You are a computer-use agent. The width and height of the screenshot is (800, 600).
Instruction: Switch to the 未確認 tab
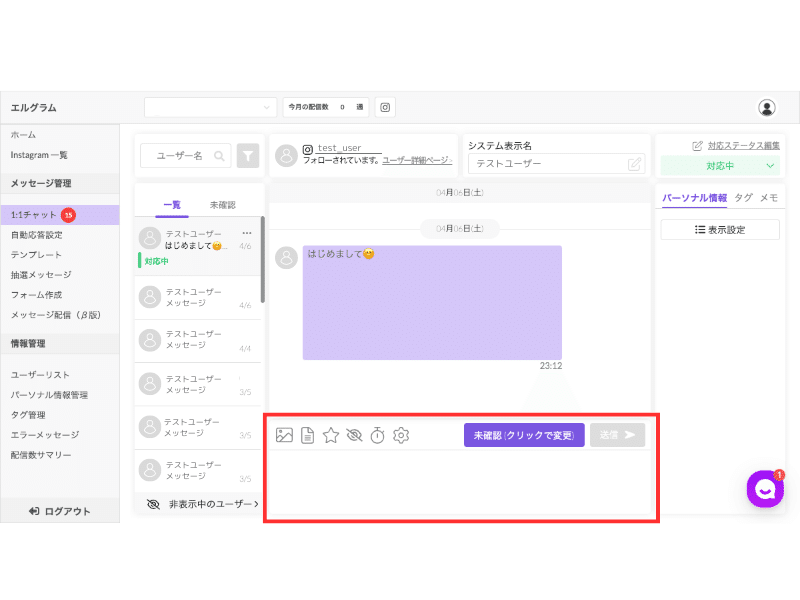pos(222,205)
